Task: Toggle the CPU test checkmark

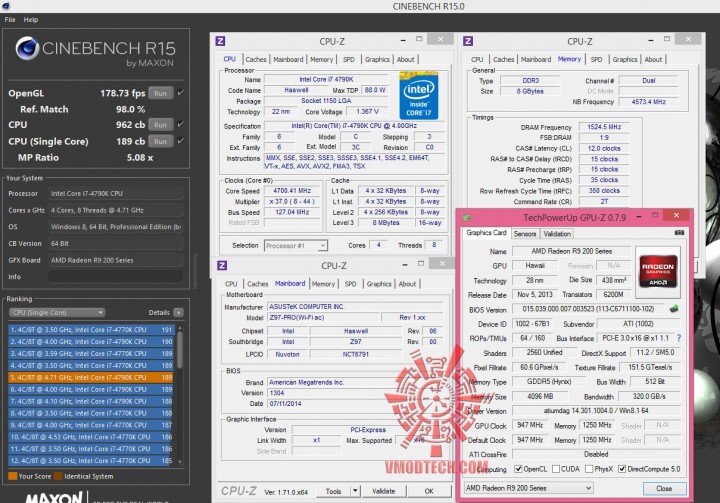Action: point(181,124)
